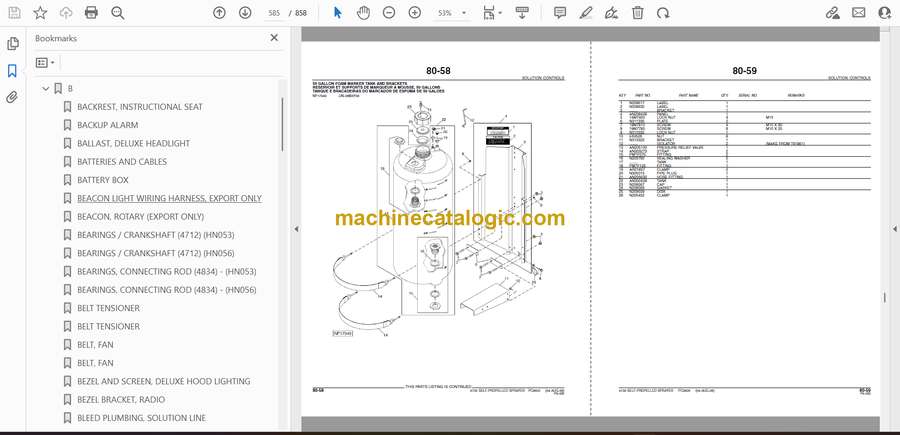
Task: Open page fit options dropdown
Action: 492,13
